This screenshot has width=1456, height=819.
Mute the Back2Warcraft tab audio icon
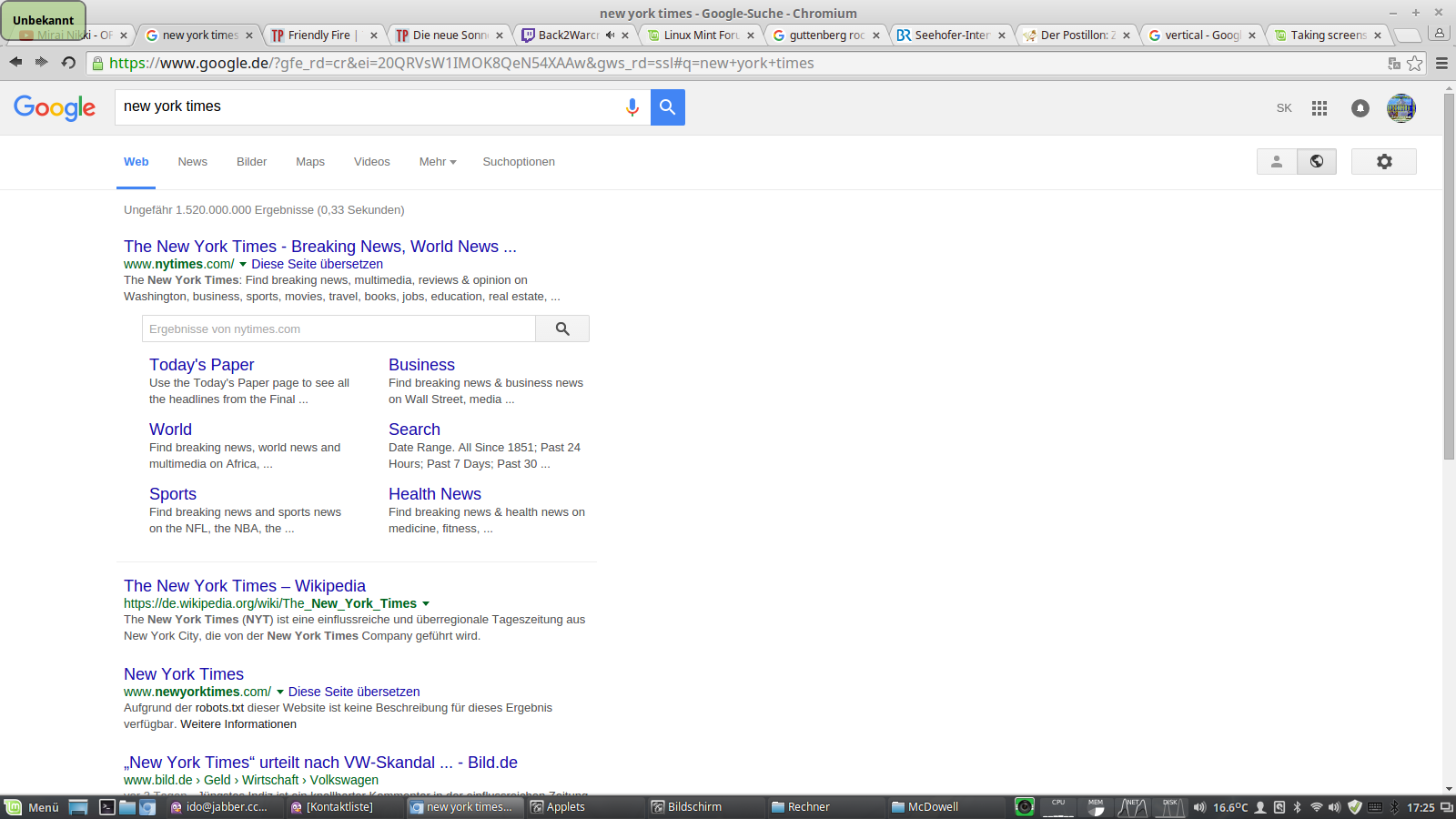coord(610,35)
